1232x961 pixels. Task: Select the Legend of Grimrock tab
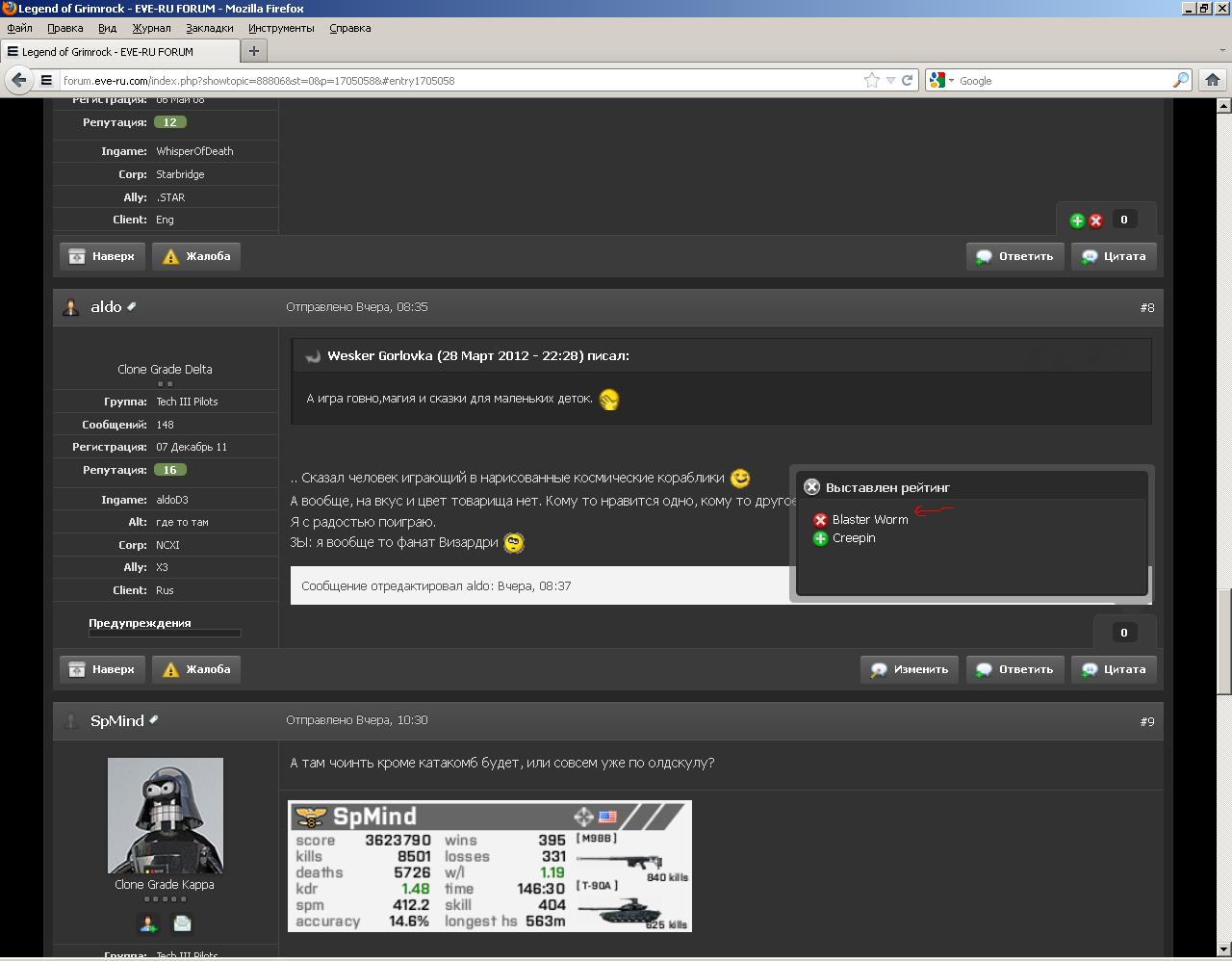119,51
